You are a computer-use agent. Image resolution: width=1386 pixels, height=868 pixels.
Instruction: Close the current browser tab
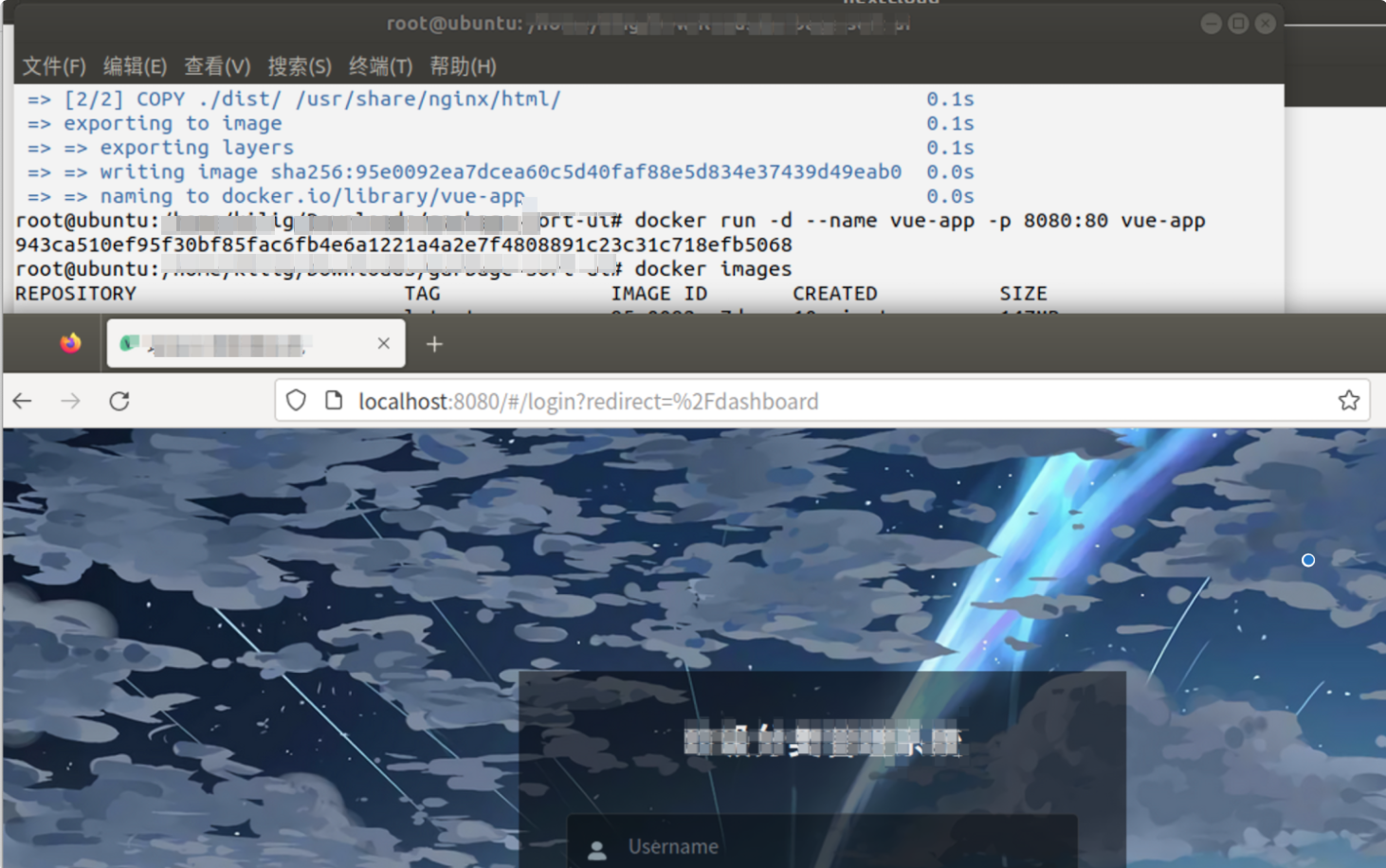[x=383, y=343]
